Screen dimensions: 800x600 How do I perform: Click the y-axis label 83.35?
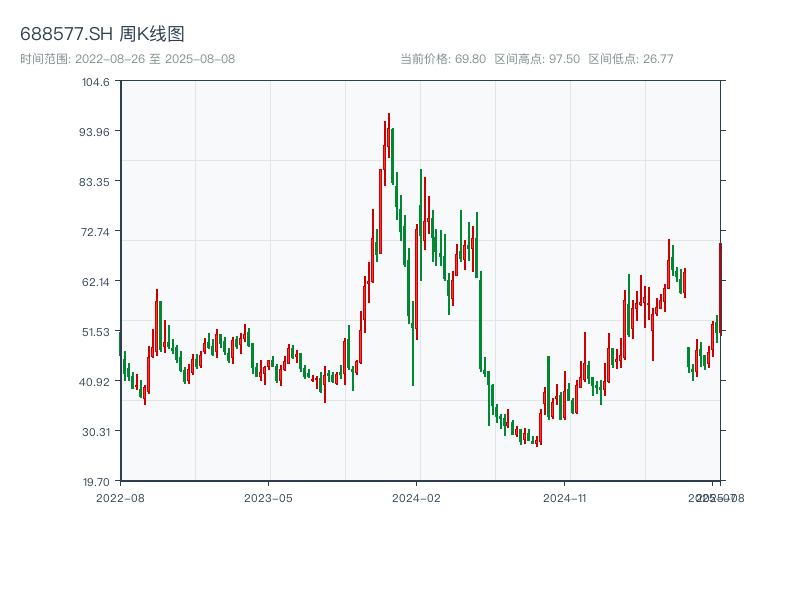(94, 182)
